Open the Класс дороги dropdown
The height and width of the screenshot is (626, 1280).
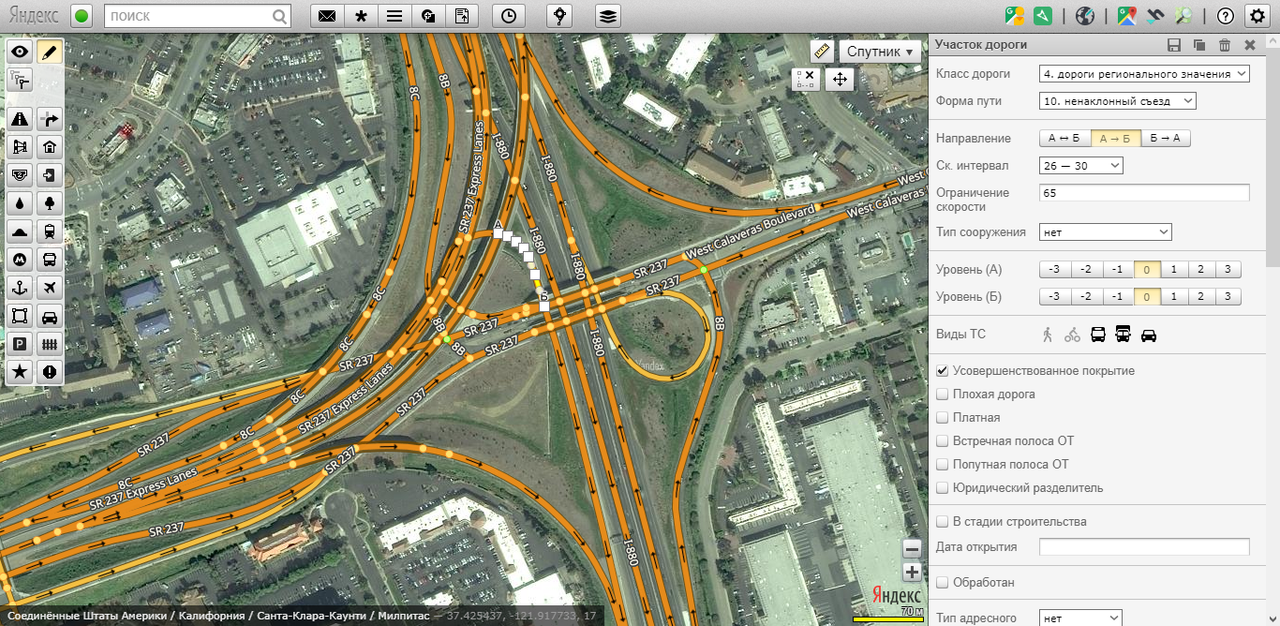(1144, 73)
